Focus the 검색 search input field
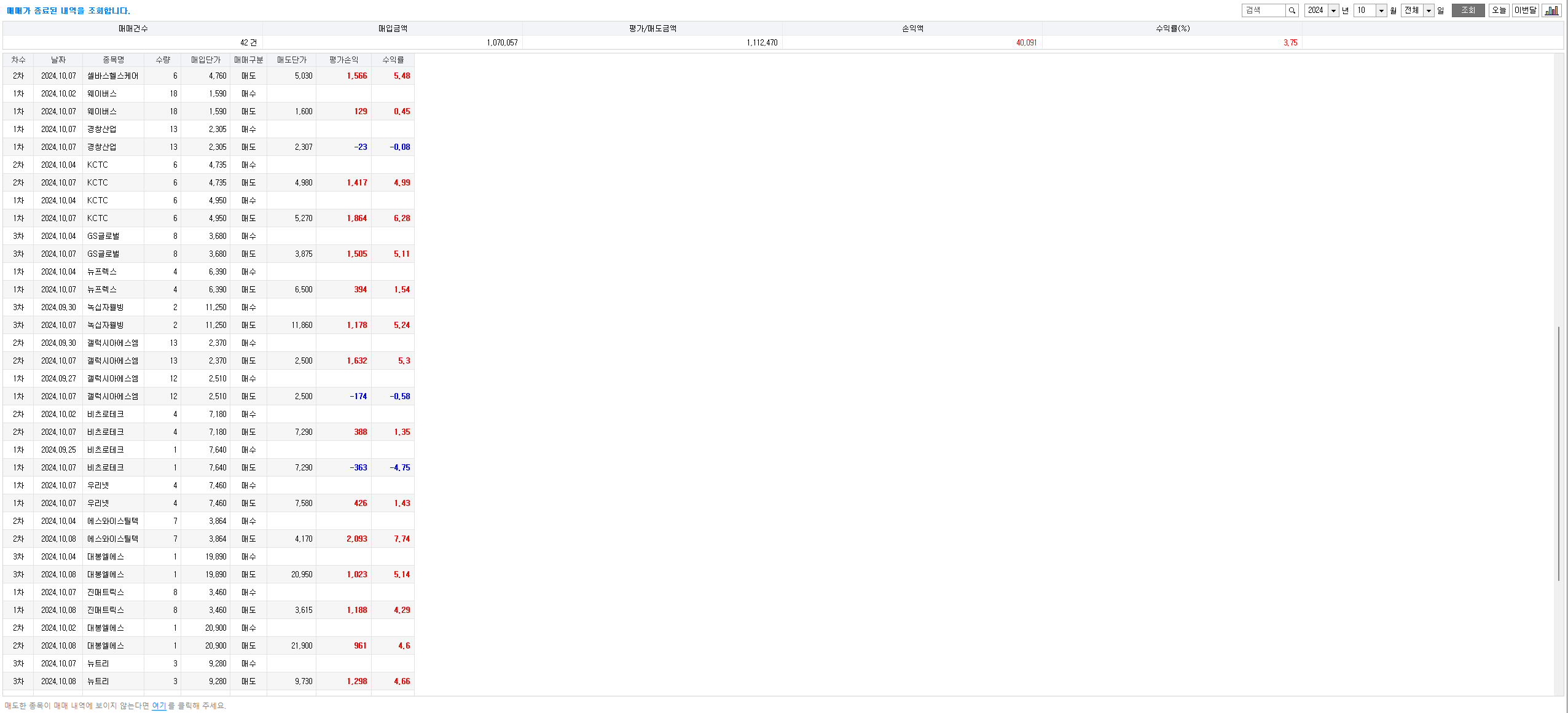1568x713 pixels. tap(1263, 10)
